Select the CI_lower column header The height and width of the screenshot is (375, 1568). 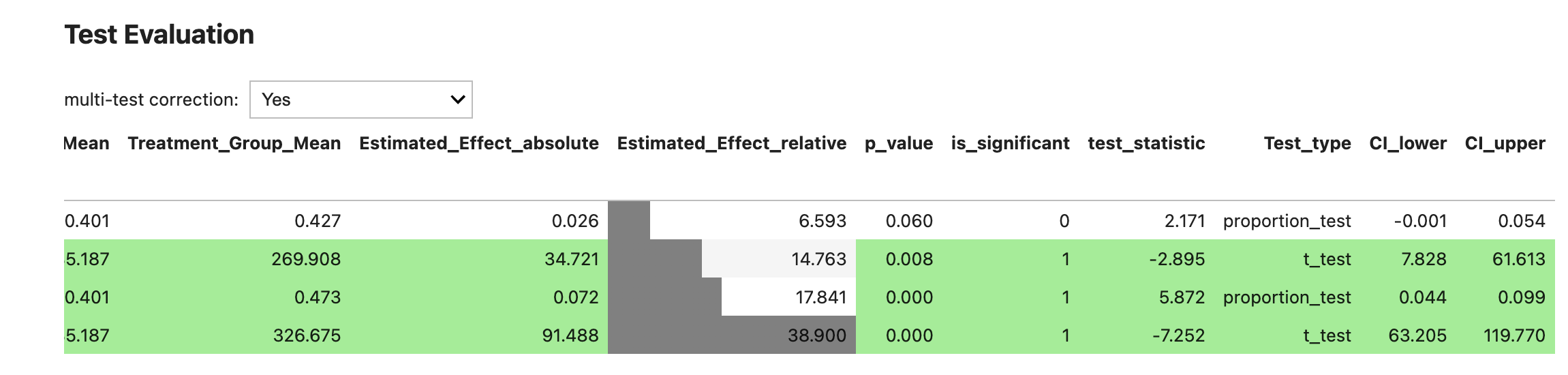tap(1407, 143)
